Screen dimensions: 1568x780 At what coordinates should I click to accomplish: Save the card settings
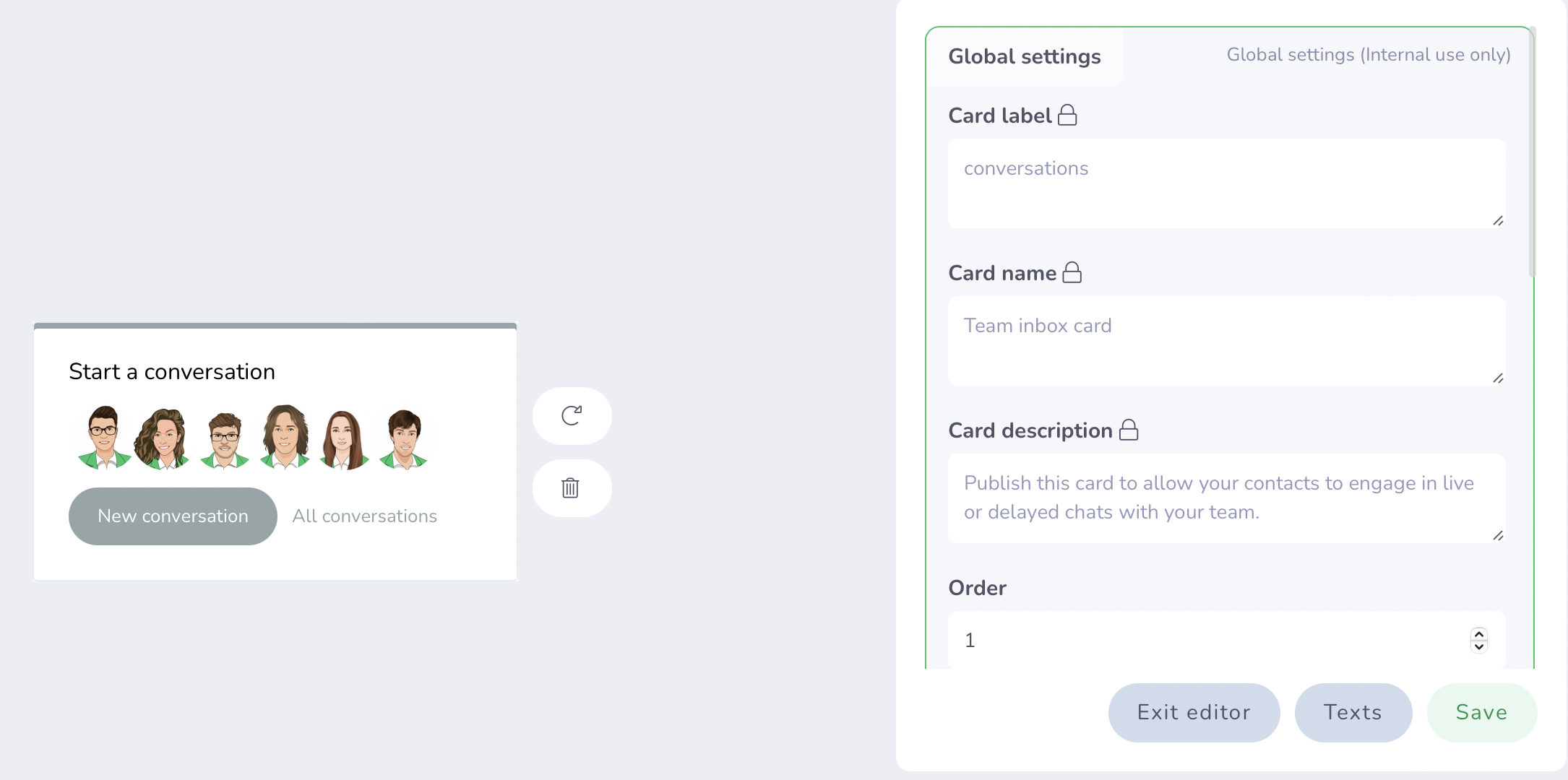point(1481,713)
